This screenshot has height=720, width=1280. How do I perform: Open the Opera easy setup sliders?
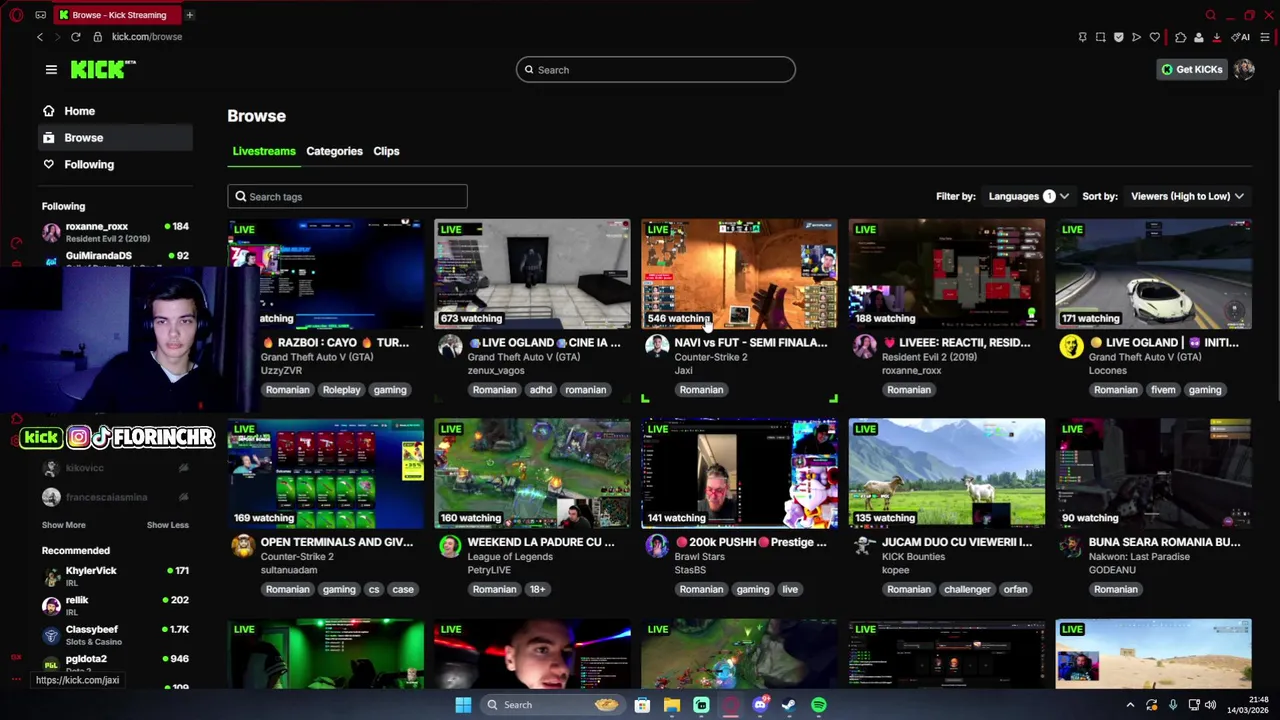(x=1264, y=37)
